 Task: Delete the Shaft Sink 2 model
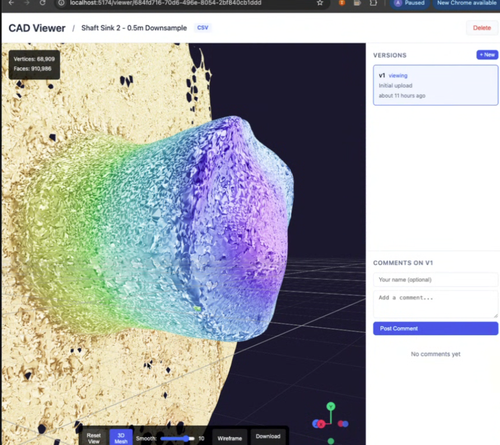coord(482,28)
